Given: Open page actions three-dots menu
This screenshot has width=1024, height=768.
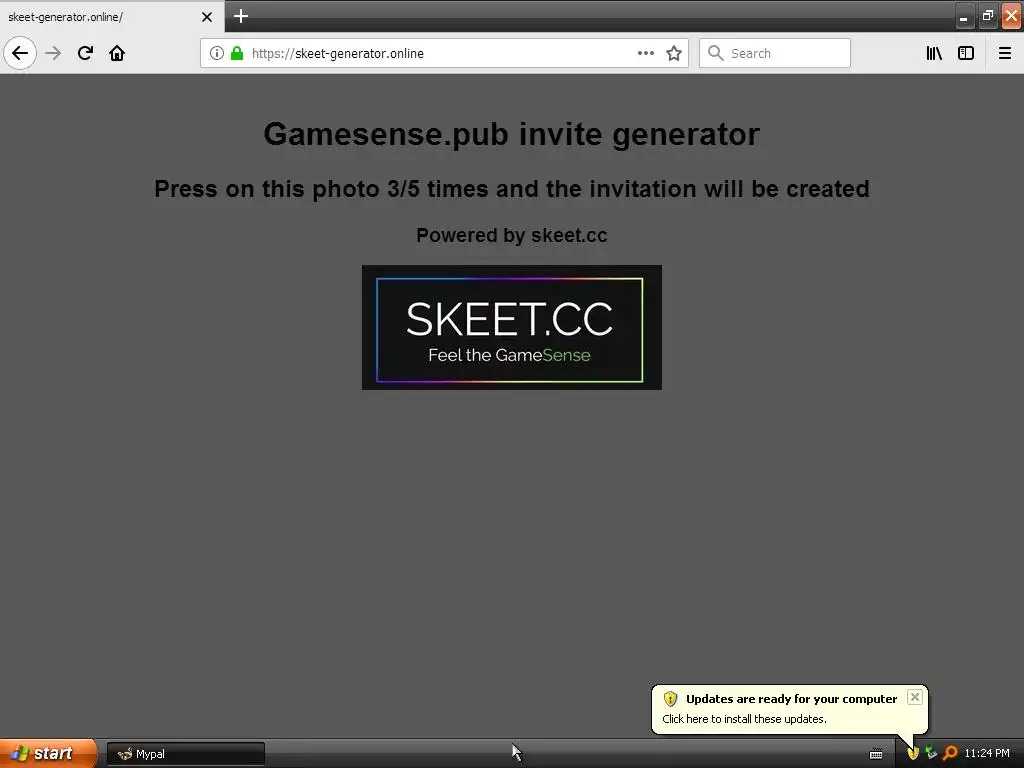Looking at the screenshot, I should [645, 53].
